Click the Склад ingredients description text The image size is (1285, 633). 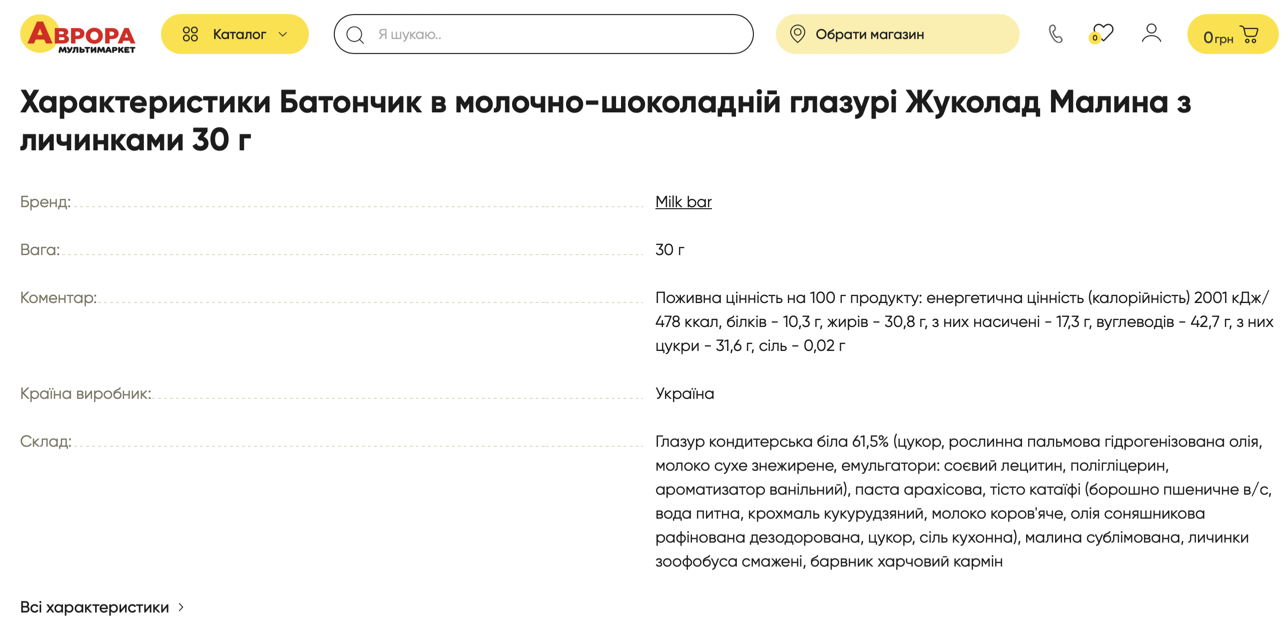pos(962,501)
